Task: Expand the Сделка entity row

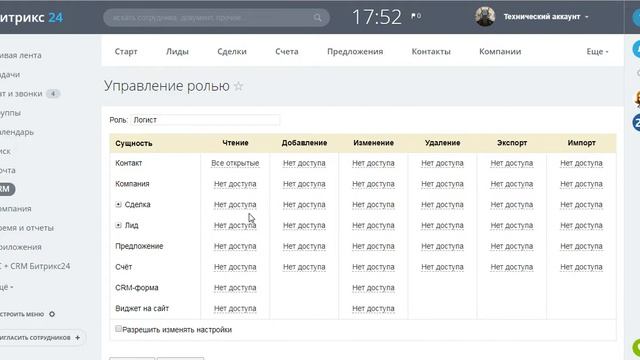Action: [118, 204]
